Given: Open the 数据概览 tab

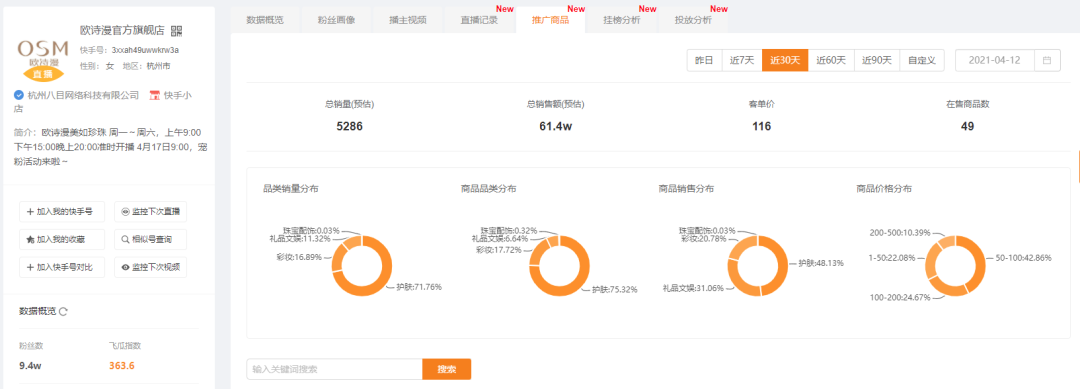Looking at the screenshot, I should tap(264, 20).
